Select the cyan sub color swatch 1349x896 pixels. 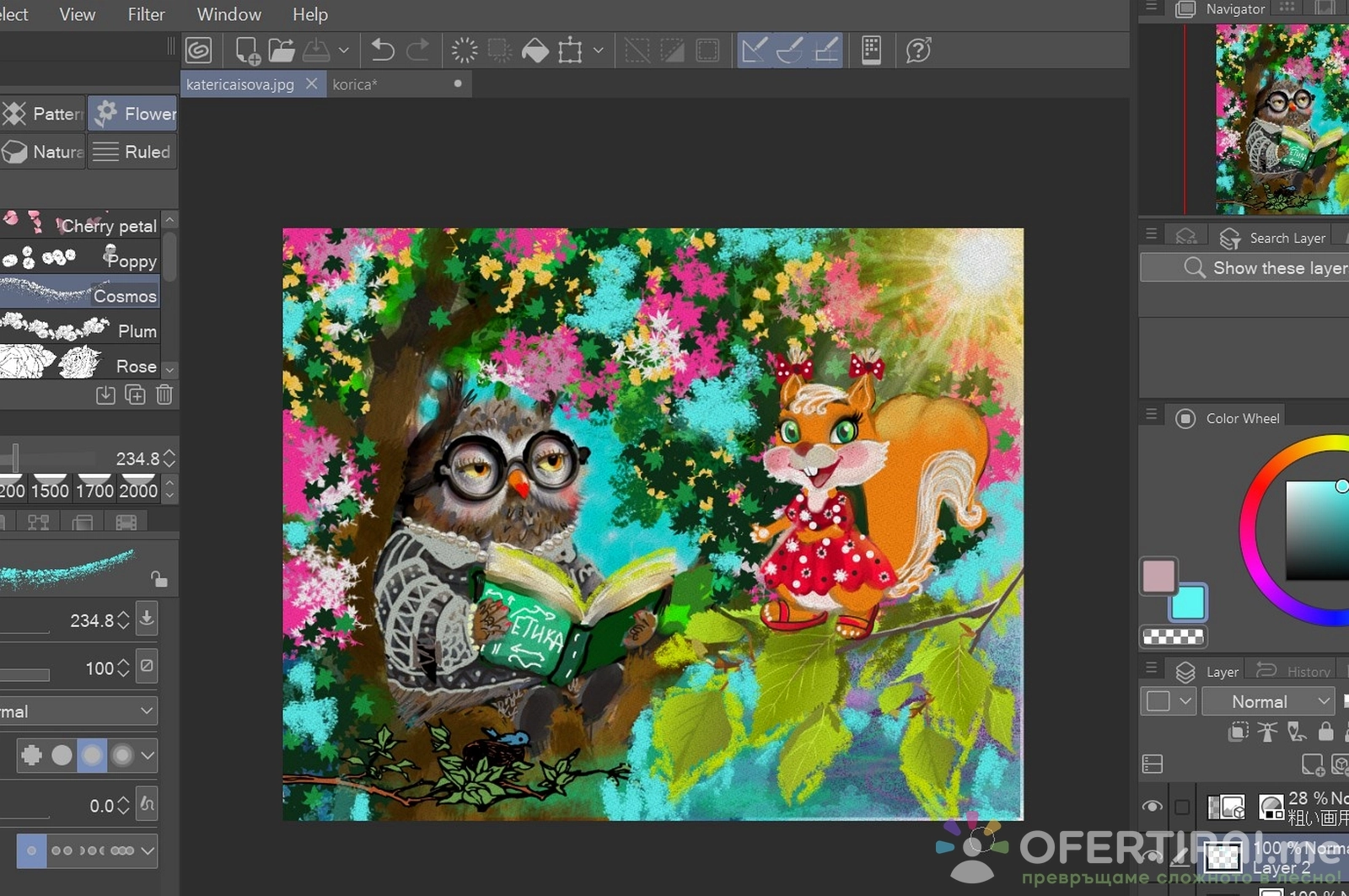[1188, 604]
